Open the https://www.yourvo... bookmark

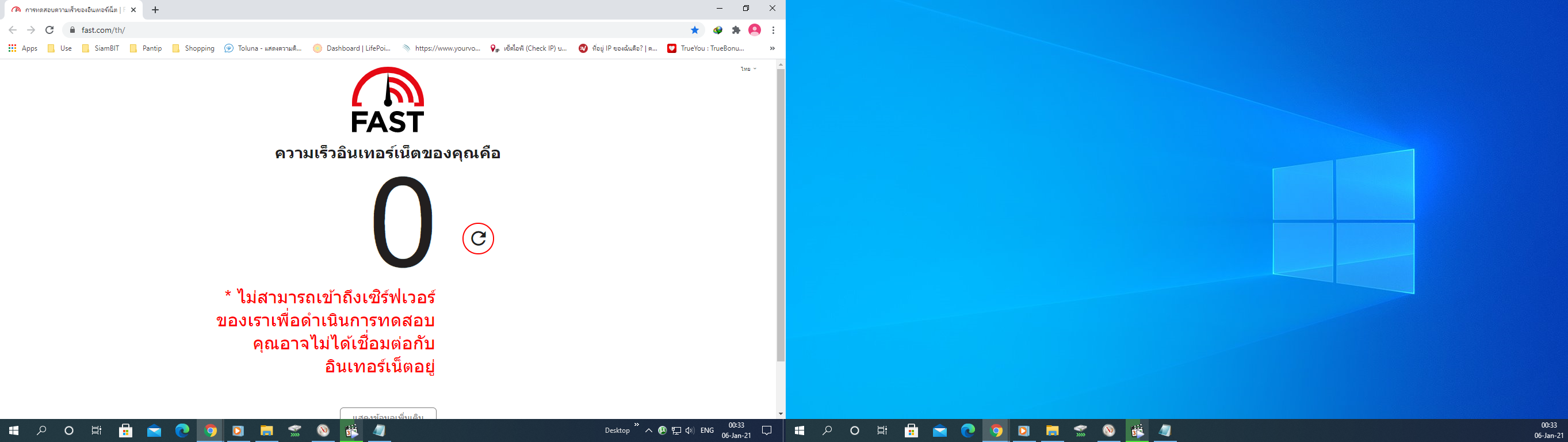coord(441,48)
